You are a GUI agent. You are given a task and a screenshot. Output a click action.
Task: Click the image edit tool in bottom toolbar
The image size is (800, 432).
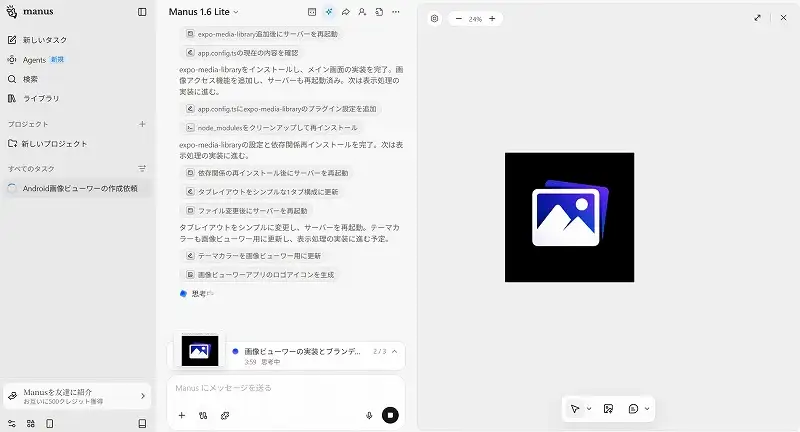coord(608,409)
